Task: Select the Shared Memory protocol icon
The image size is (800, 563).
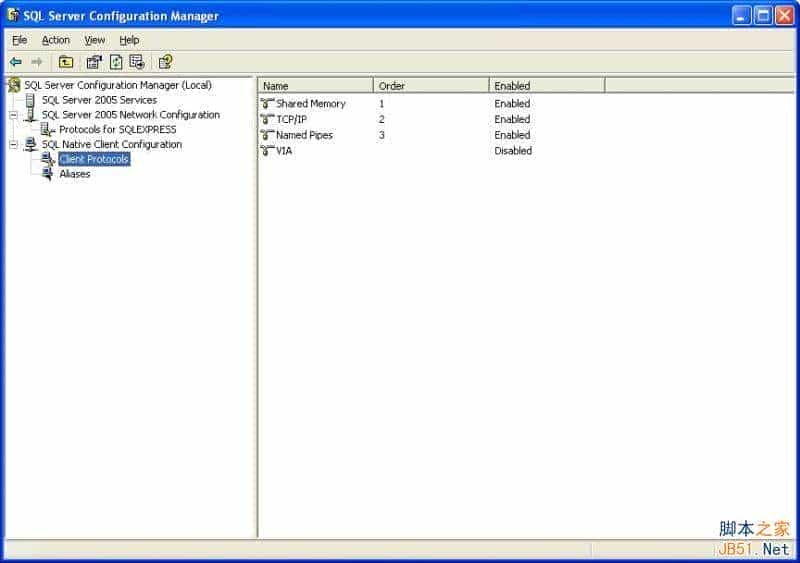Action: (267, 104)
